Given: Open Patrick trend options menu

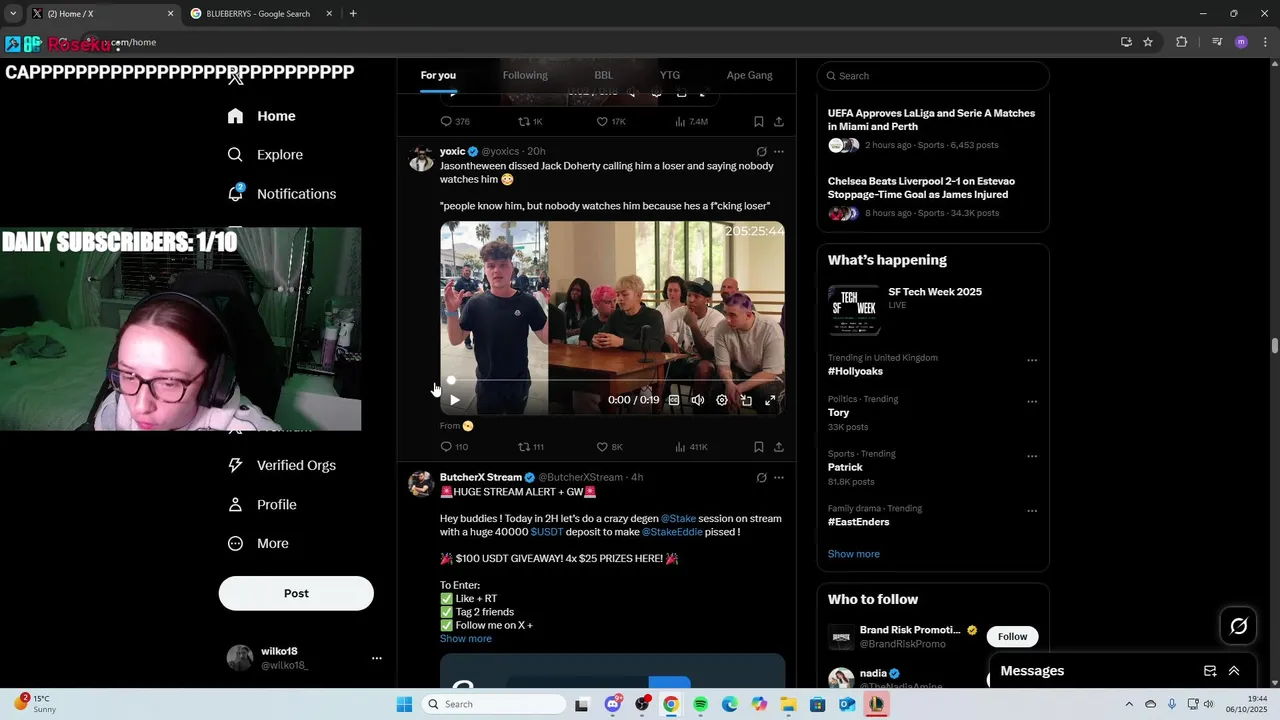Looking at the screenshot, I should pyautogui.click(x=1032, y=456).
